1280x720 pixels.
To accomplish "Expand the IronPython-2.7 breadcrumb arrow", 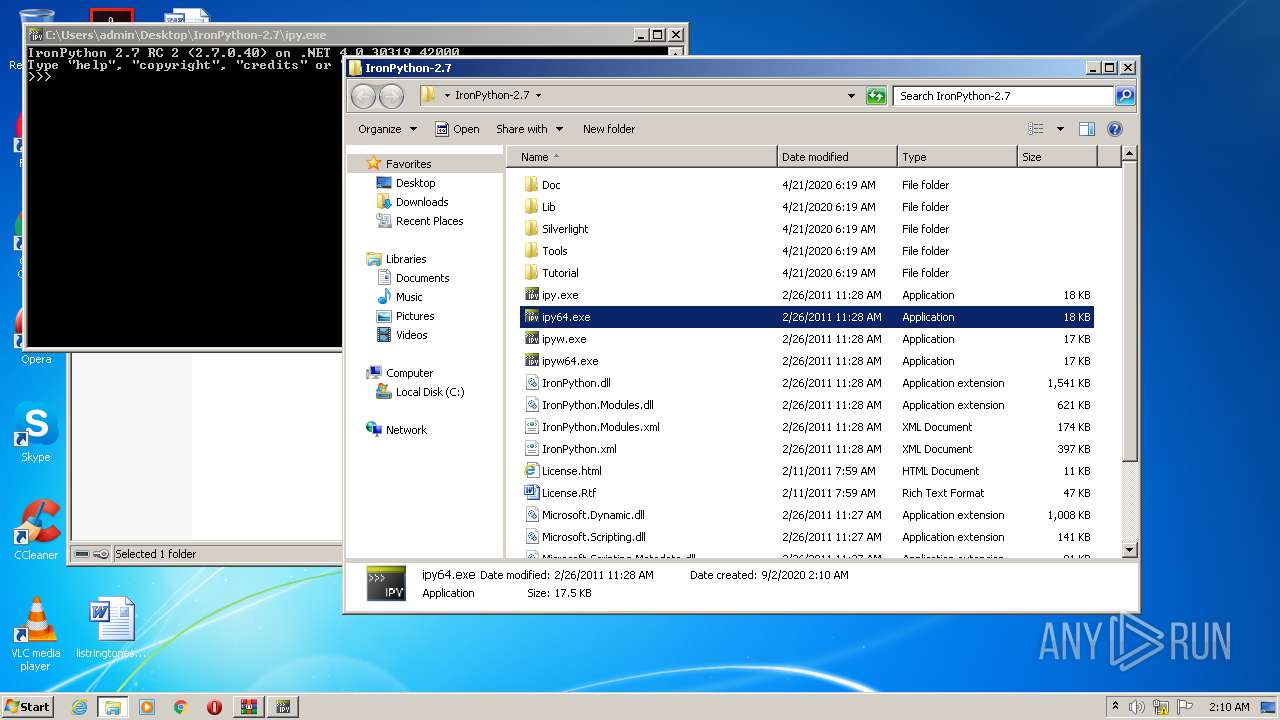I will (x=538, y=96).
